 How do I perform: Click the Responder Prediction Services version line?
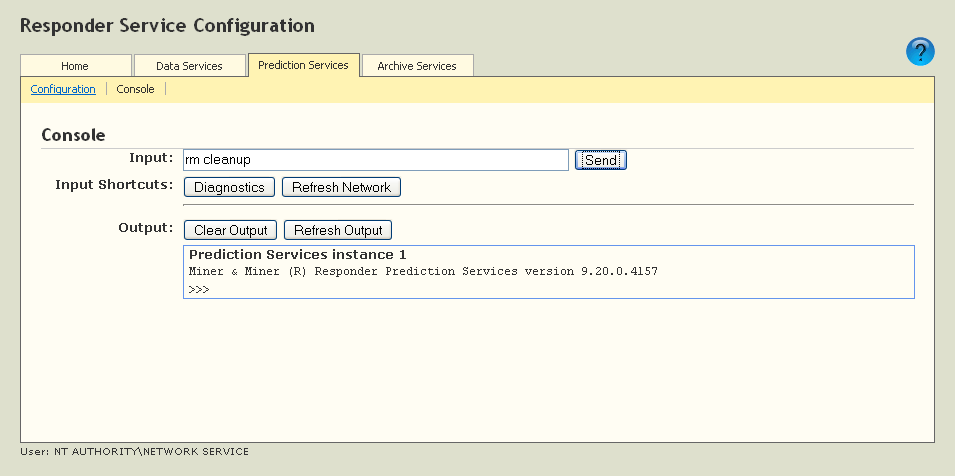[423, 271]
